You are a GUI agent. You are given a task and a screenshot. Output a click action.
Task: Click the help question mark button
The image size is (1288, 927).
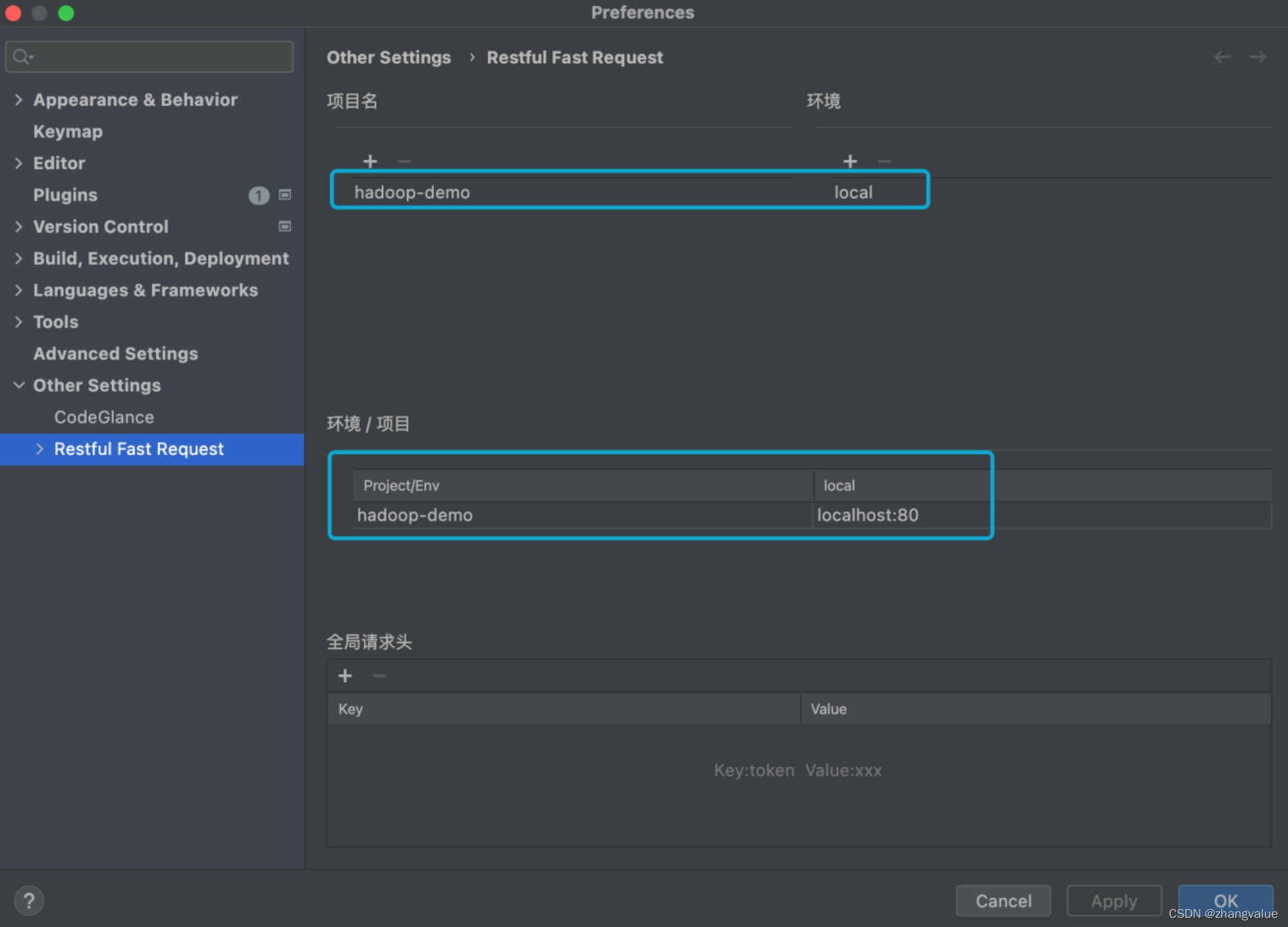click(x=29, y=901)
